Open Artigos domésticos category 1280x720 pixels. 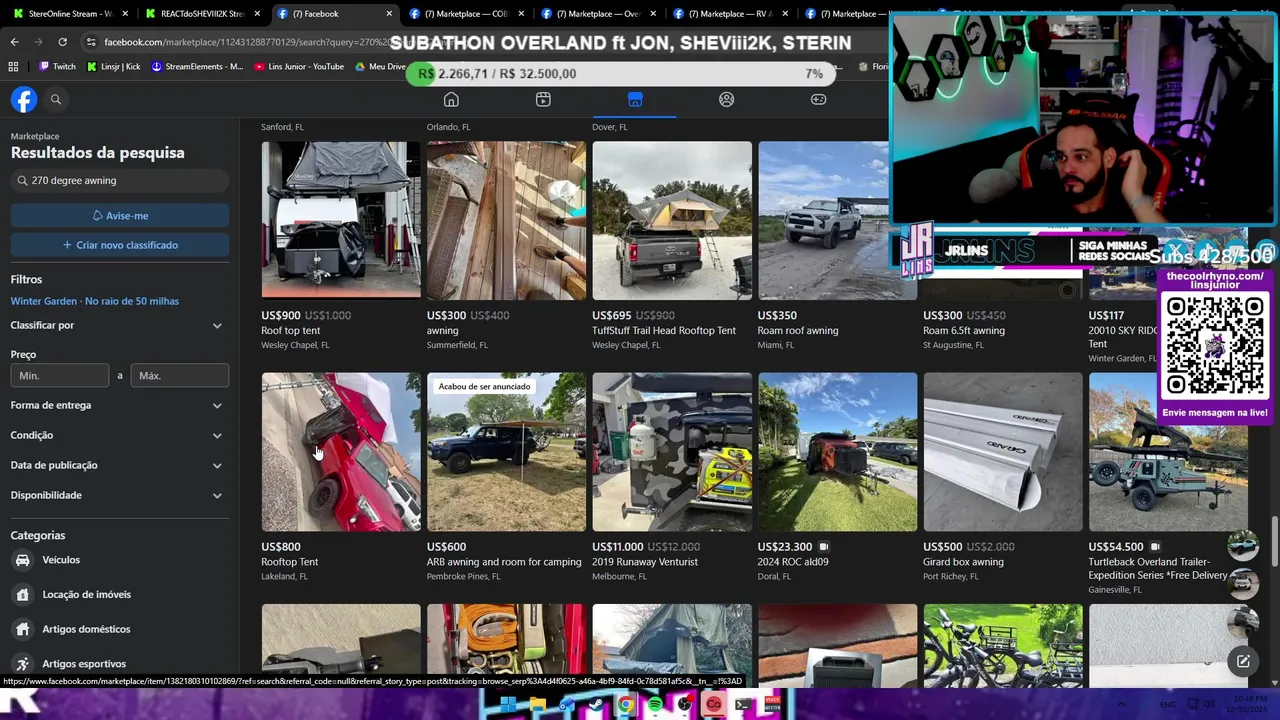pyautogui.click(x=118, y=629)
